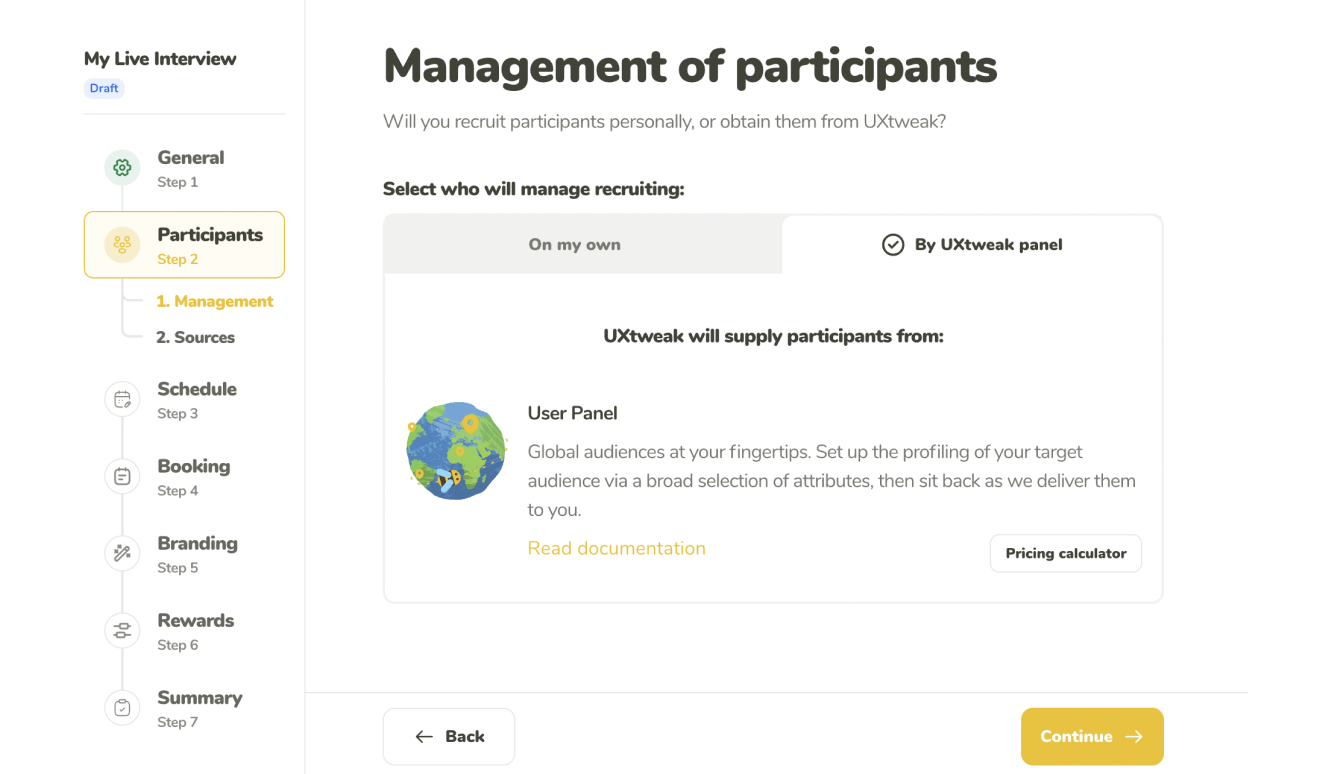Click the 'Step 7' text under Summary
This screenshot has width=1320, height=774.
coord(178,722)
